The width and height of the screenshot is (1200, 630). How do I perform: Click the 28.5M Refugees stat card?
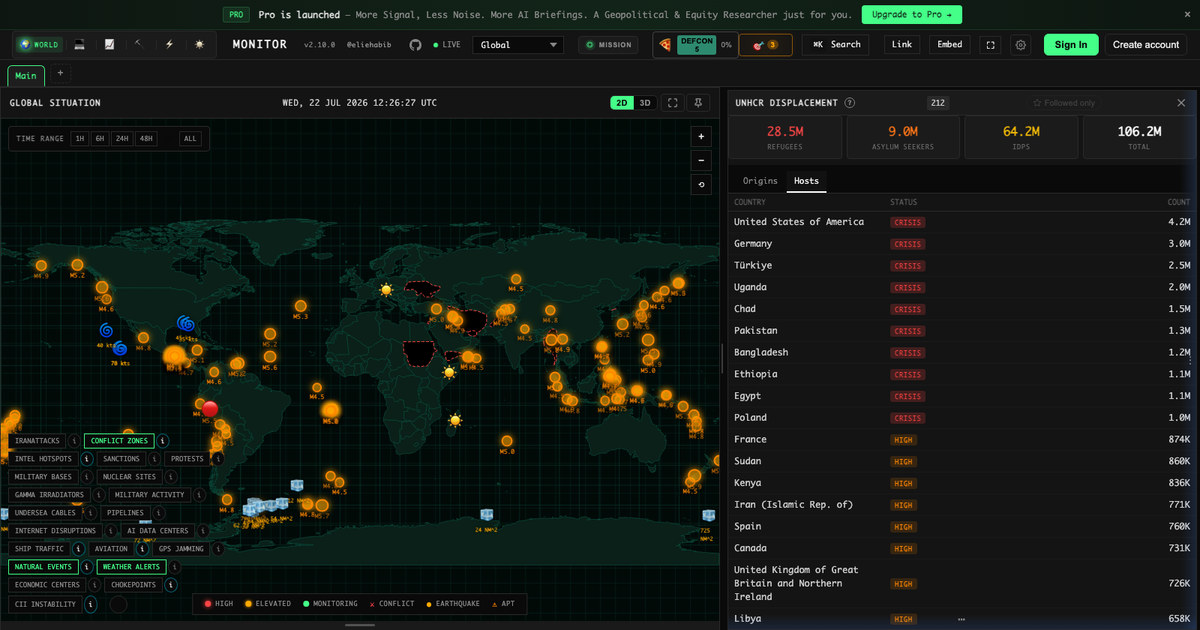[785, 137]
